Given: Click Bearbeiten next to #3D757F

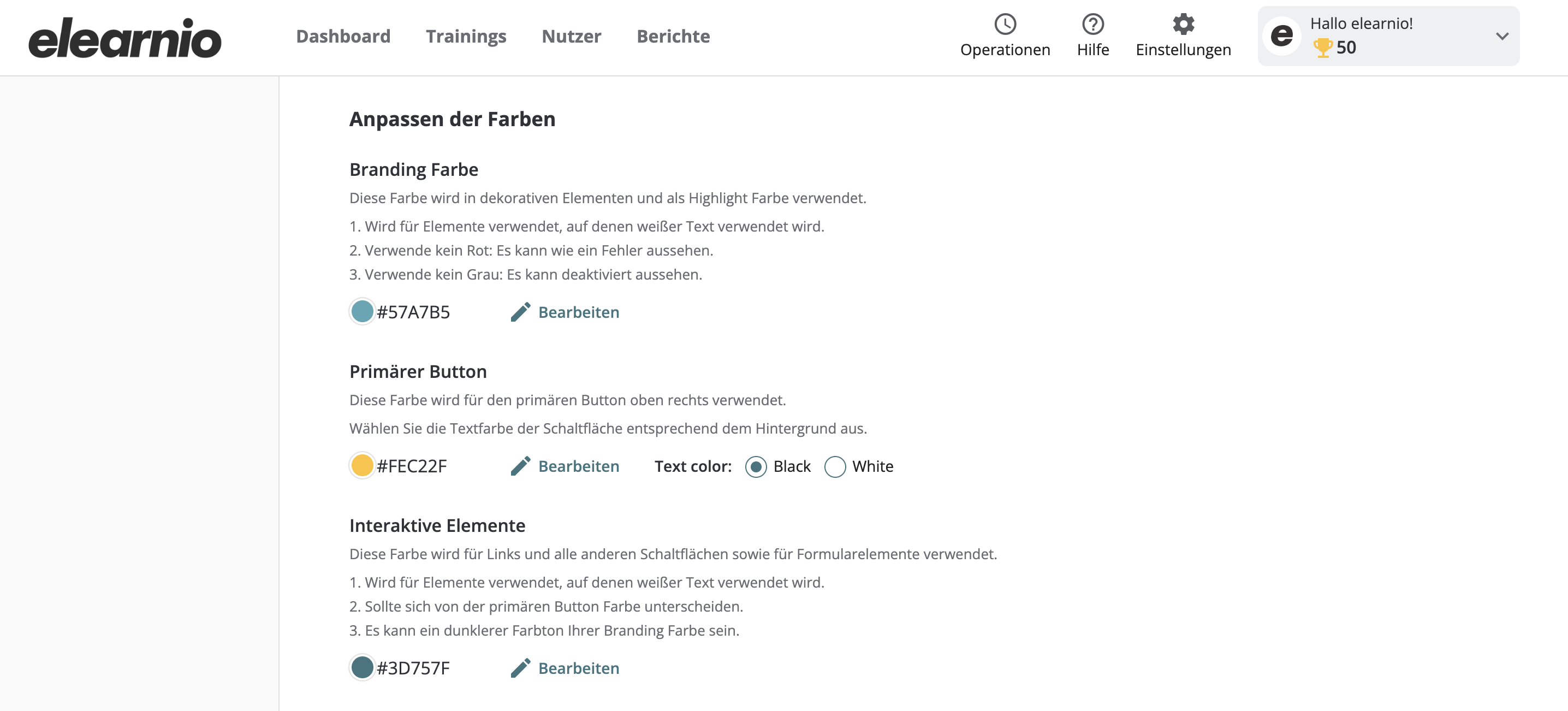Looking at the screenshot, I should (578, 668).
